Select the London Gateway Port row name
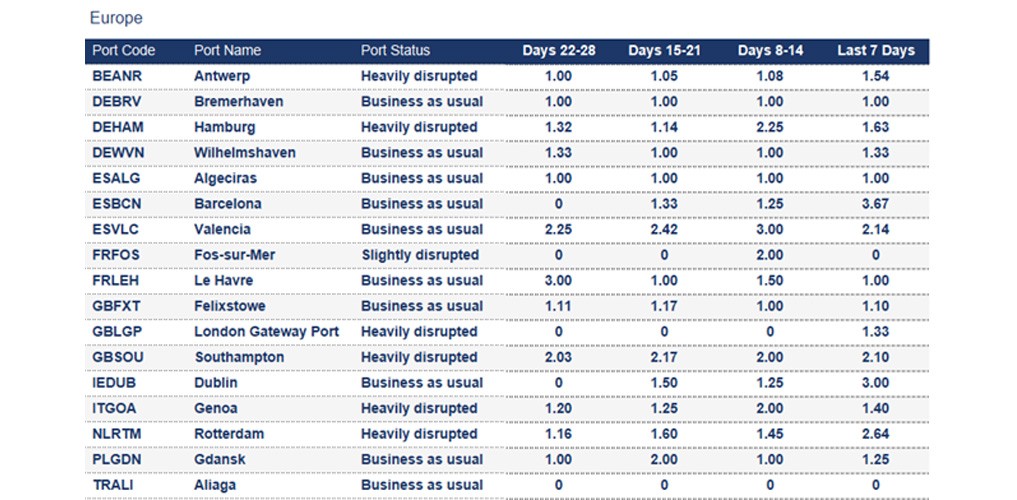This screenshot has width=1017, height=500. (x=266, y=332)
